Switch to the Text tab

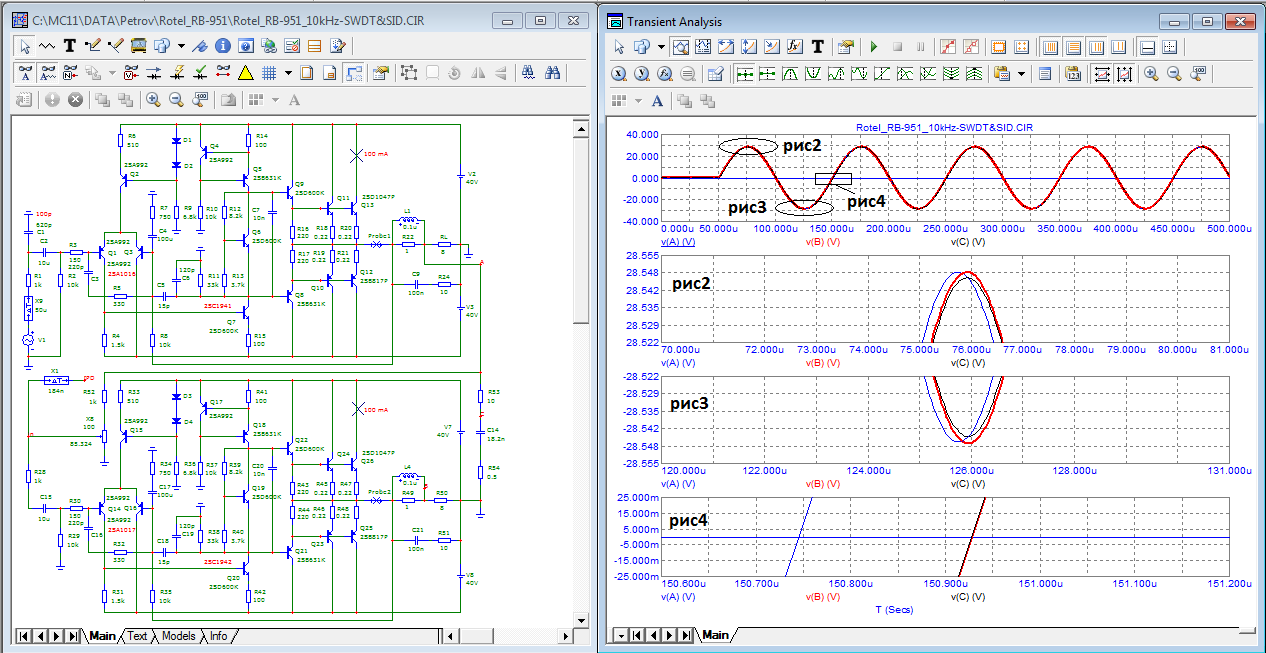(x=137, y=636)
